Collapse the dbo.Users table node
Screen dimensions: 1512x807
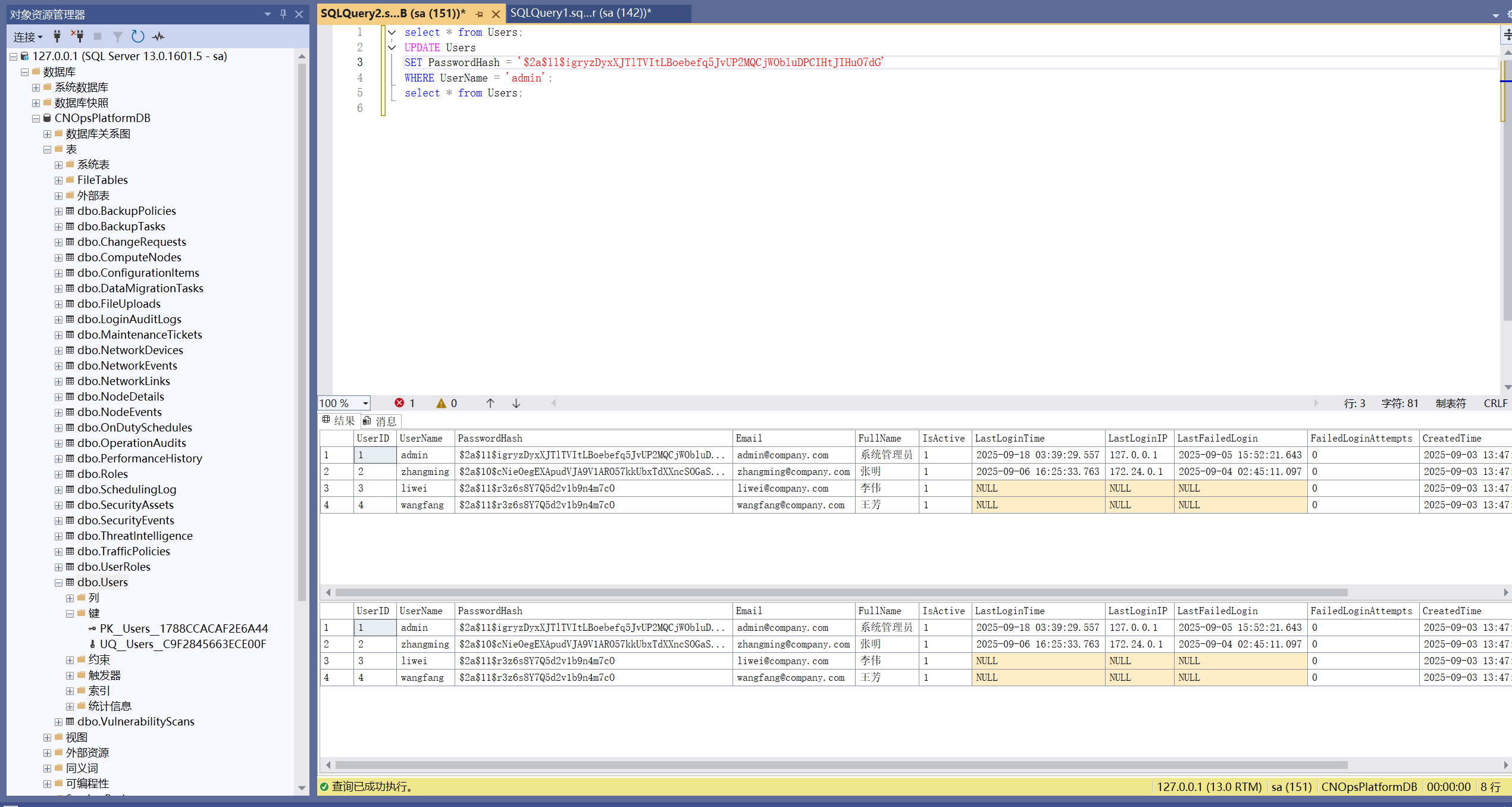click(x=58, y=583)
